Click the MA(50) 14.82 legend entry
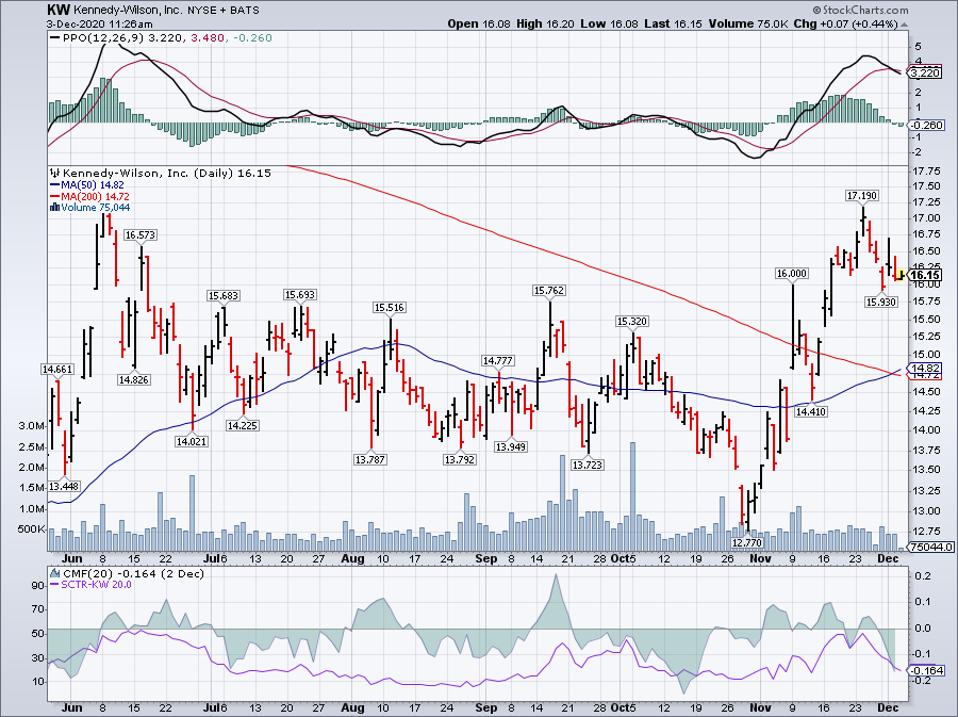 tap(87, 185)
